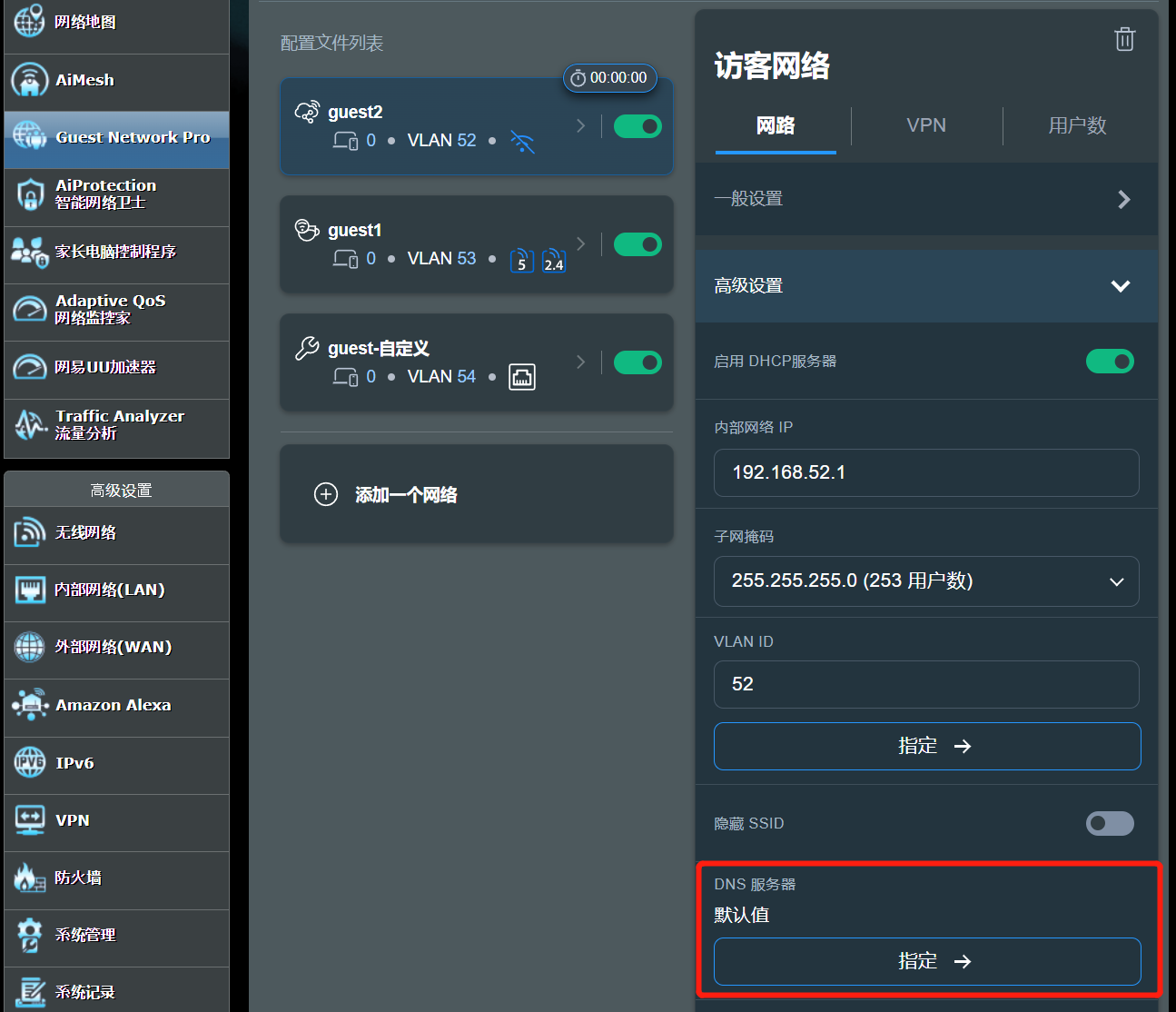Click 指定 under DNS 服务器
Image resolution: width=1176 pixels, height=1012 pixels.
926,961
